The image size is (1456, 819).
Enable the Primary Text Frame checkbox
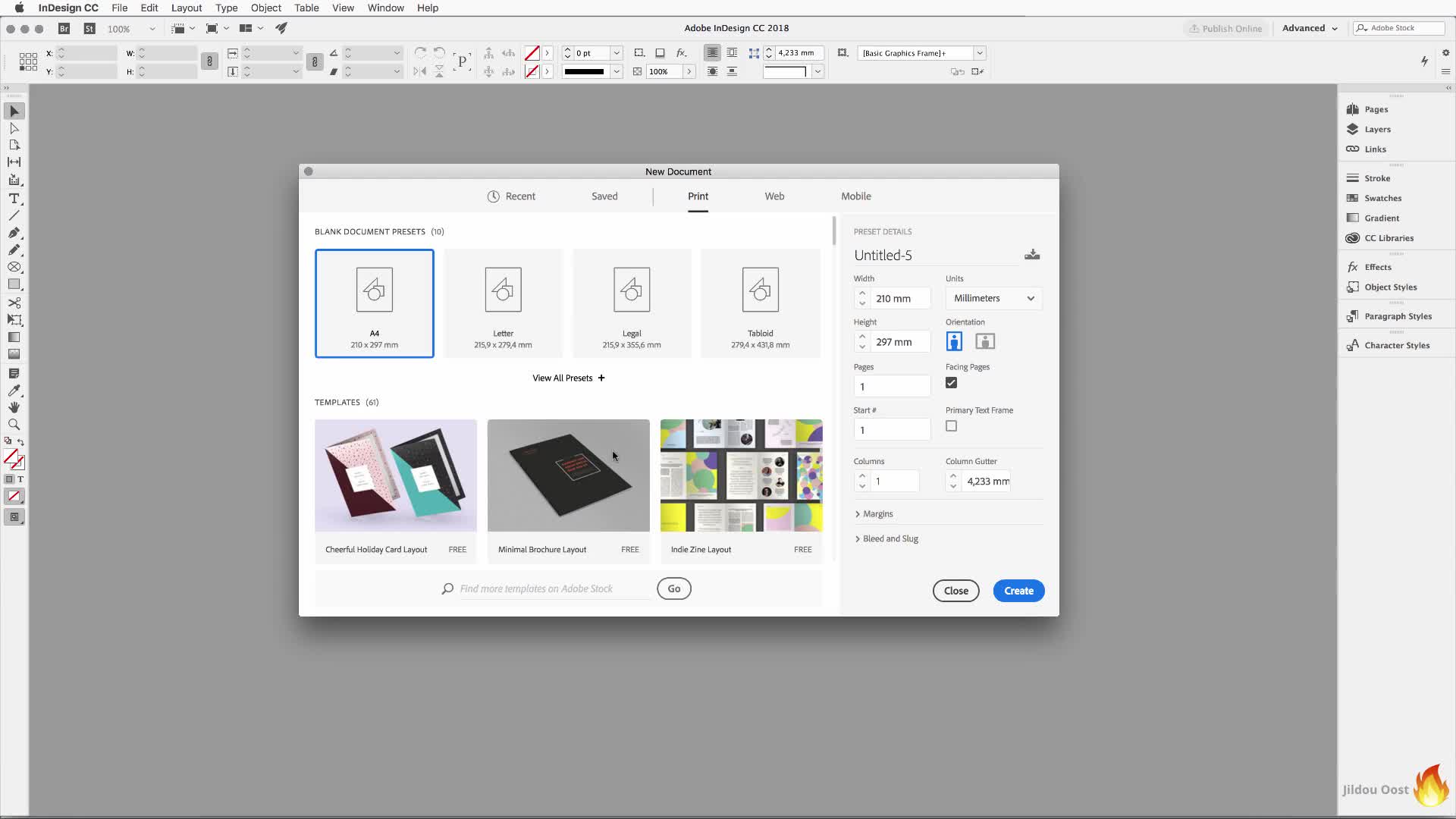click(951, 426)
